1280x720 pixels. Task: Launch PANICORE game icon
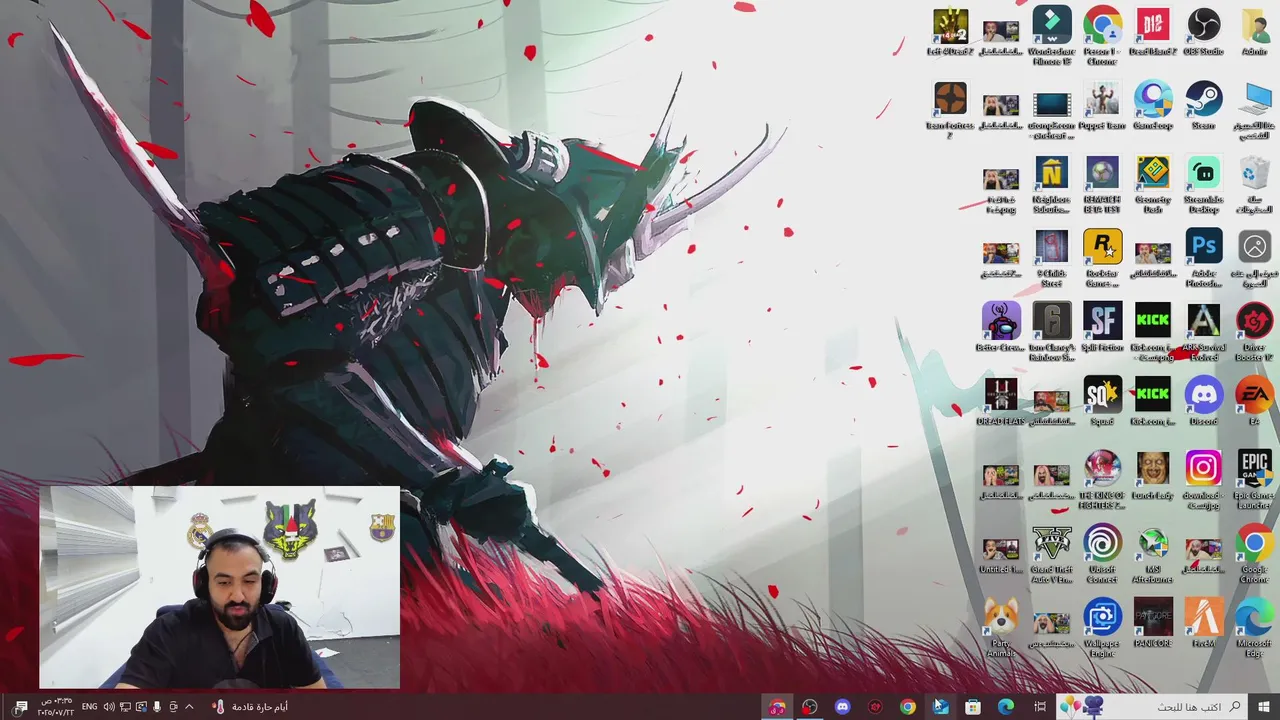point(1153,624)
